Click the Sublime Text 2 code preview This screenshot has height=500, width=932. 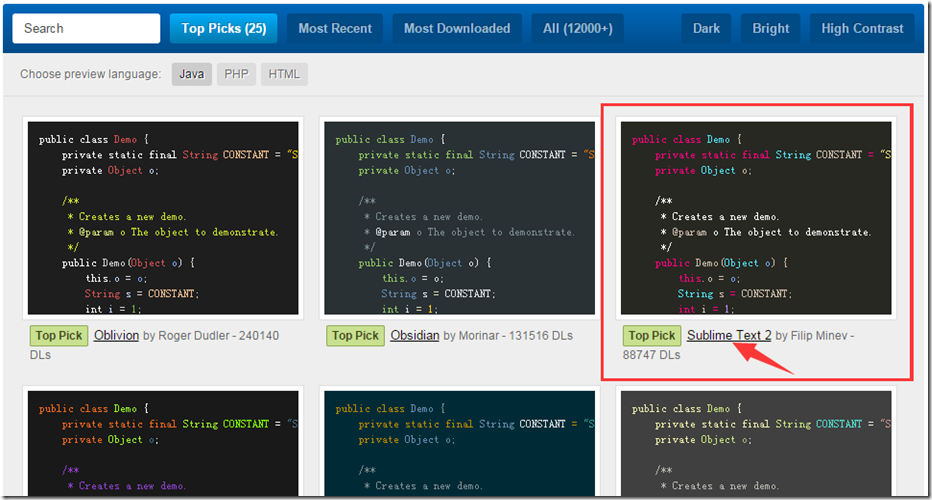(x=756, y=218)
